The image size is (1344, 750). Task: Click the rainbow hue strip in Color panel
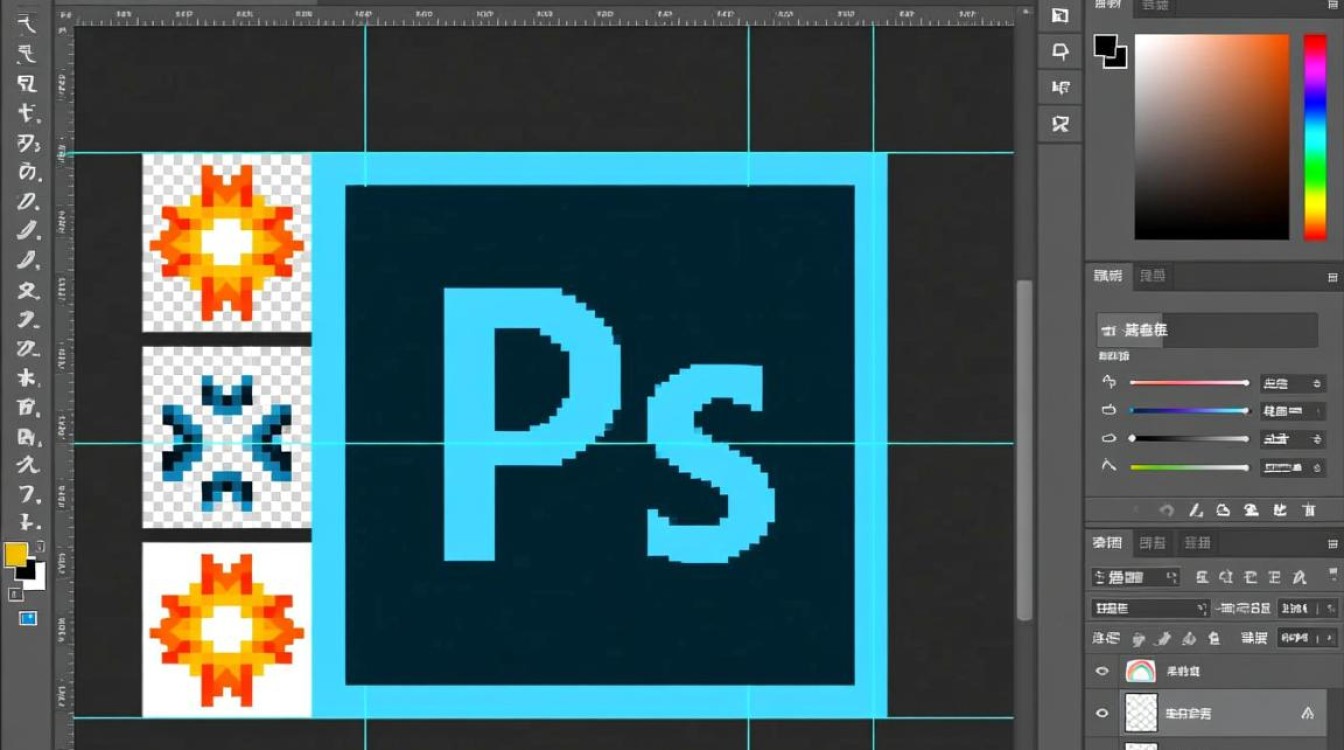point(1315,137)
